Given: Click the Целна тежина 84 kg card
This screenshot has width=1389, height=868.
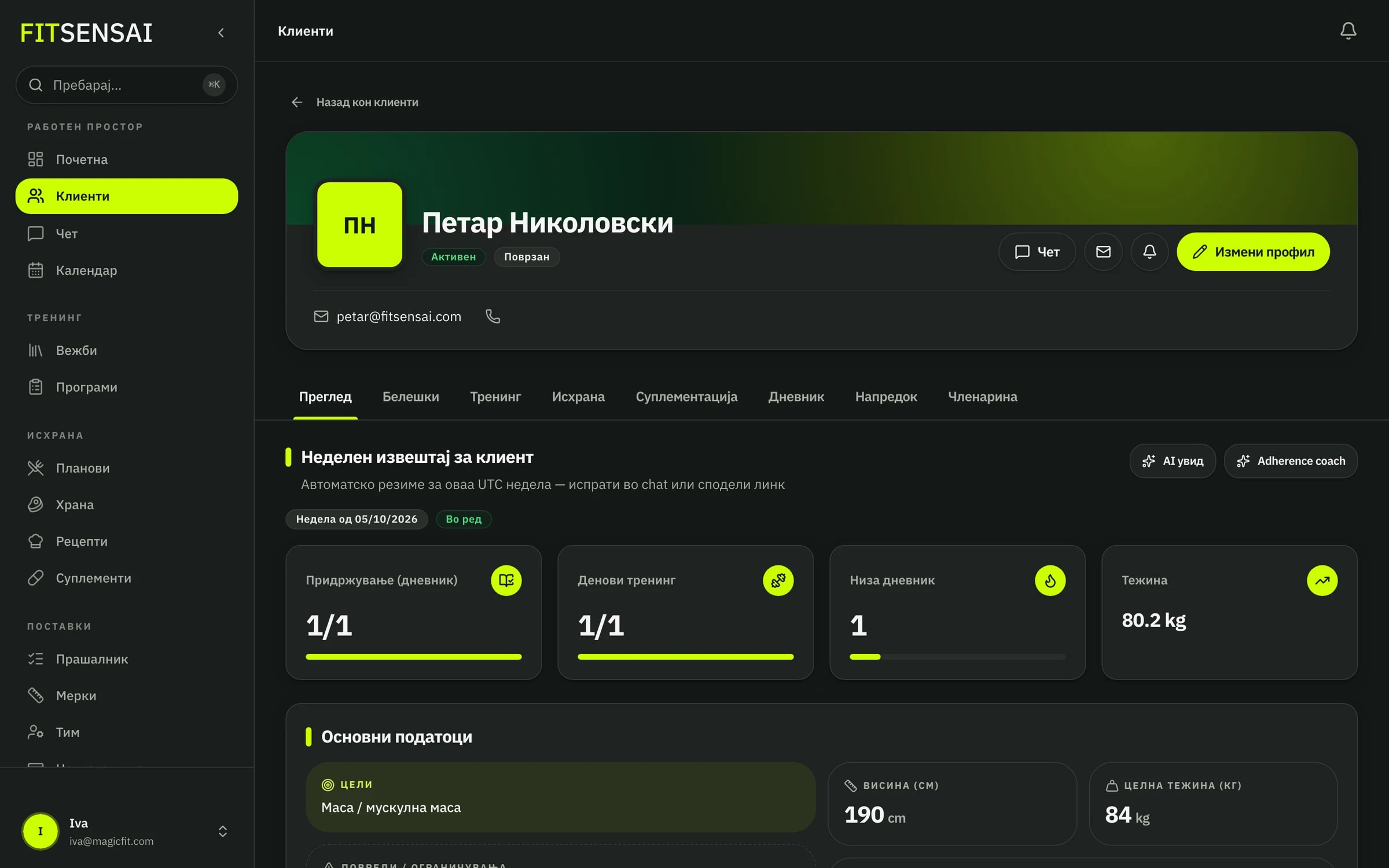Looking at the screenshot, I should click(x=1214, y=804).
